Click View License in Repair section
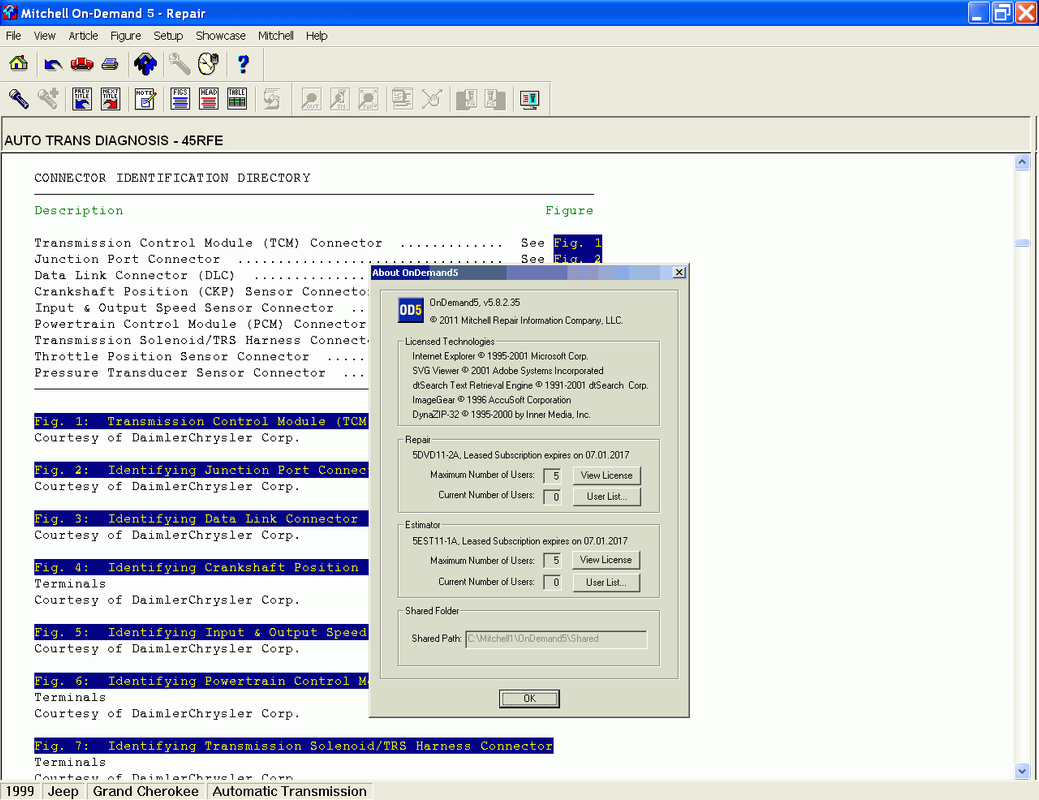1039x800 pixels. [606, 475]
